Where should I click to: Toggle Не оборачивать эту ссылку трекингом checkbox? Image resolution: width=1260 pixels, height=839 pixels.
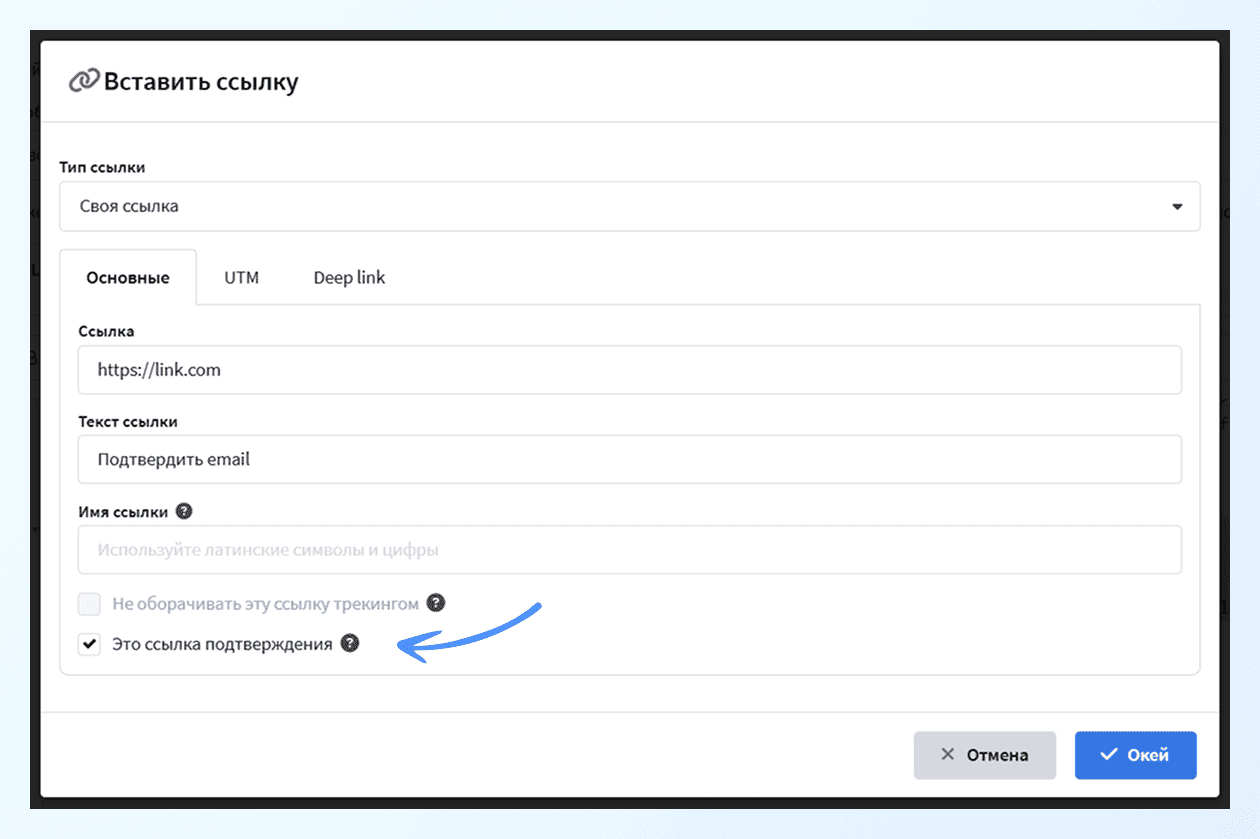pos(90,604)
